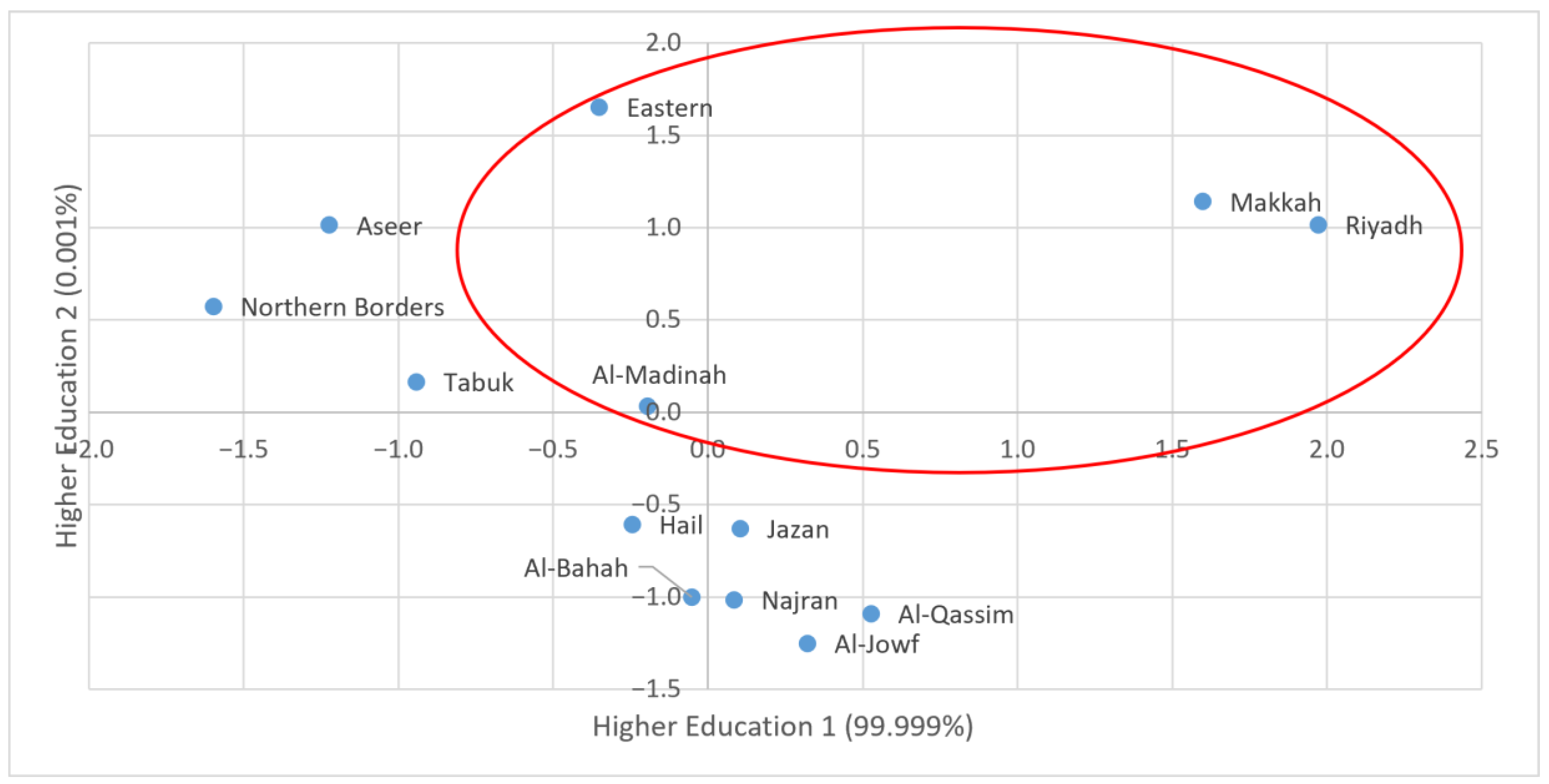Select the Aseer data point

[329, 225]
